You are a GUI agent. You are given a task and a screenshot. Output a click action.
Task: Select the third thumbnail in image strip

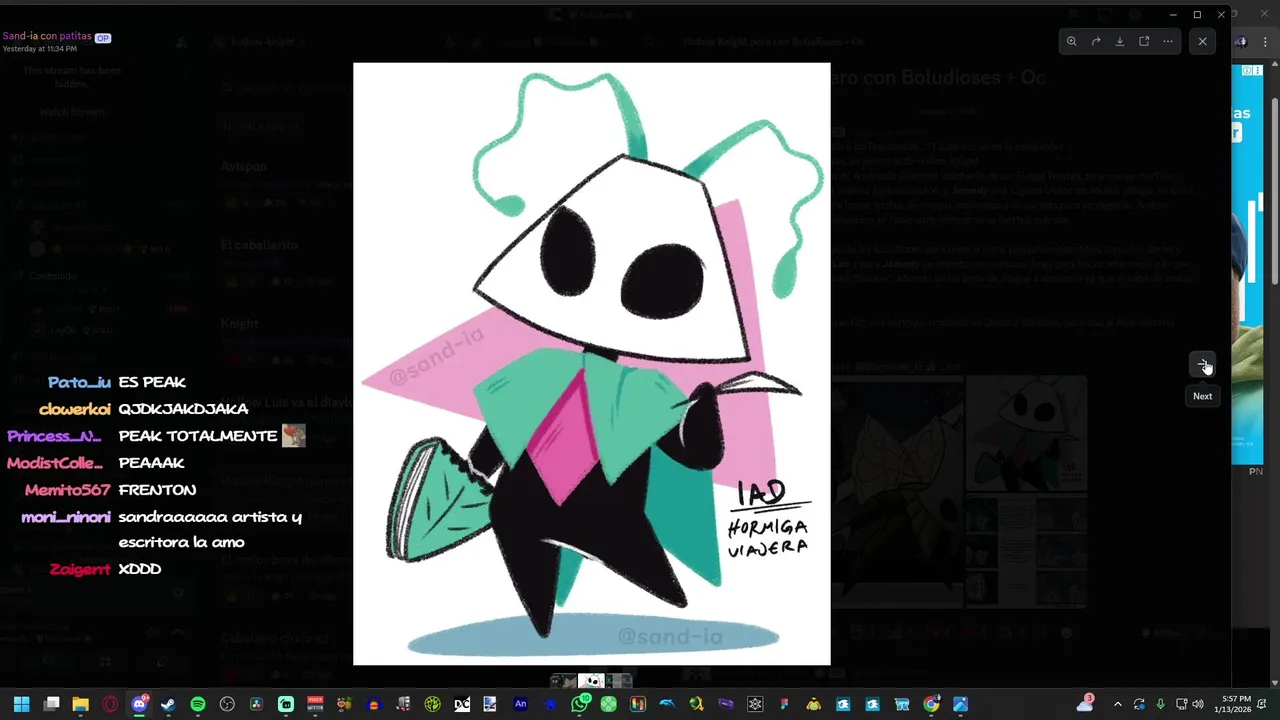pyautogui.click(x=619, y=681)
